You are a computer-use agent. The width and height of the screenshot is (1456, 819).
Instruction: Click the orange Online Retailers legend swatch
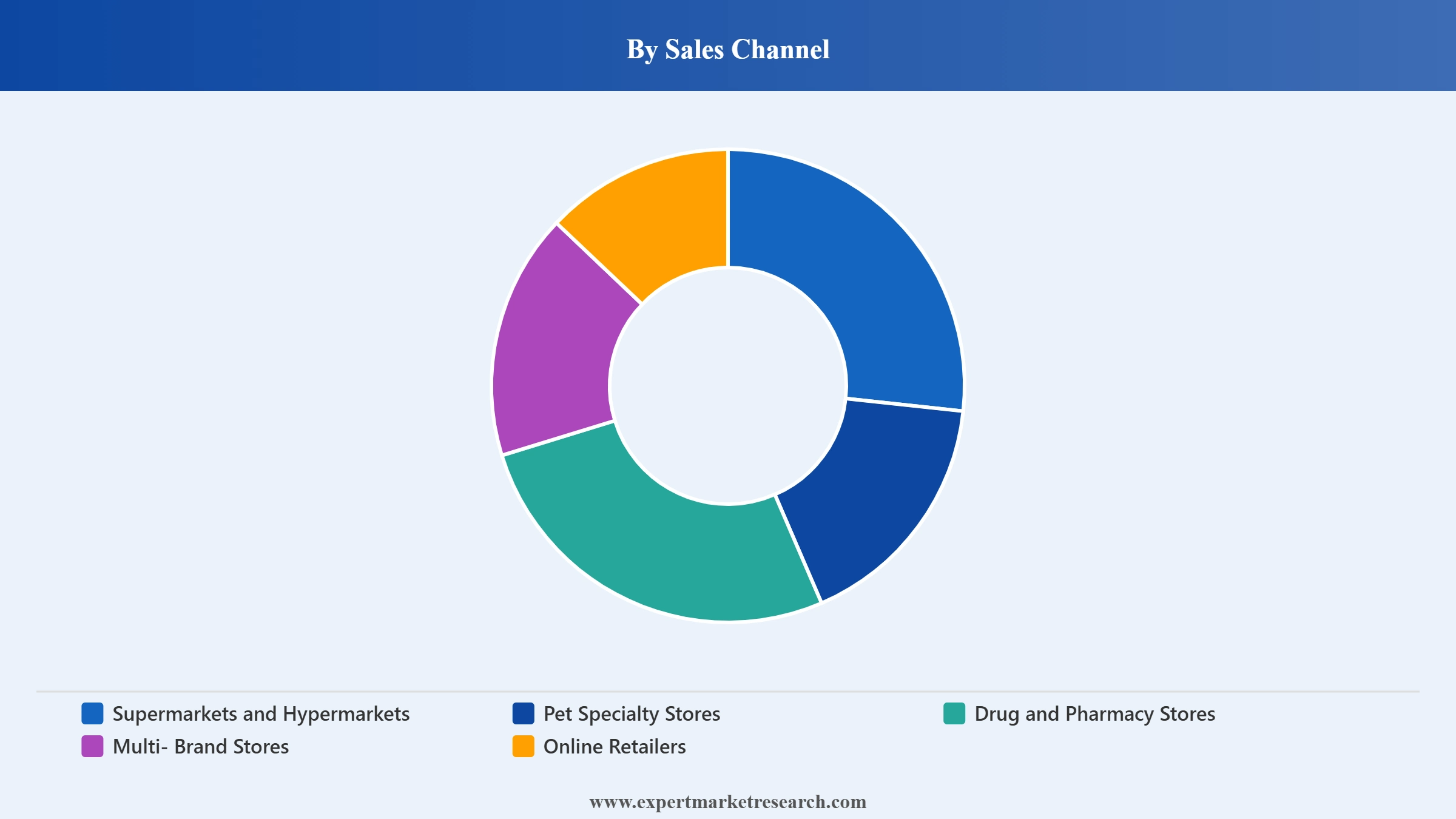coord(523,746)
